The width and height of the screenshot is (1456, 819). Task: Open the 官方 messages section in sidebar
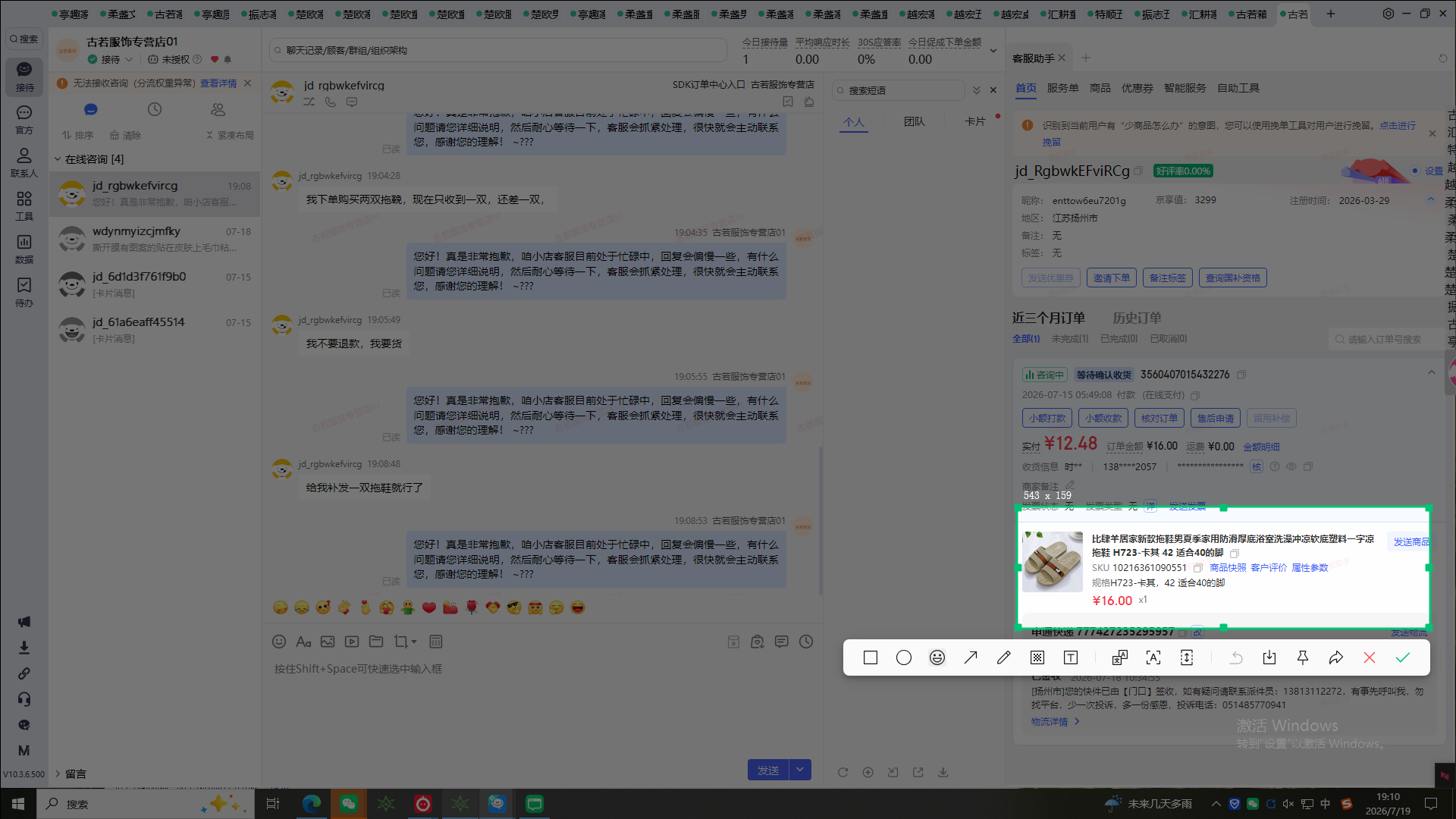pyautogui.click(x=24, y=119)
